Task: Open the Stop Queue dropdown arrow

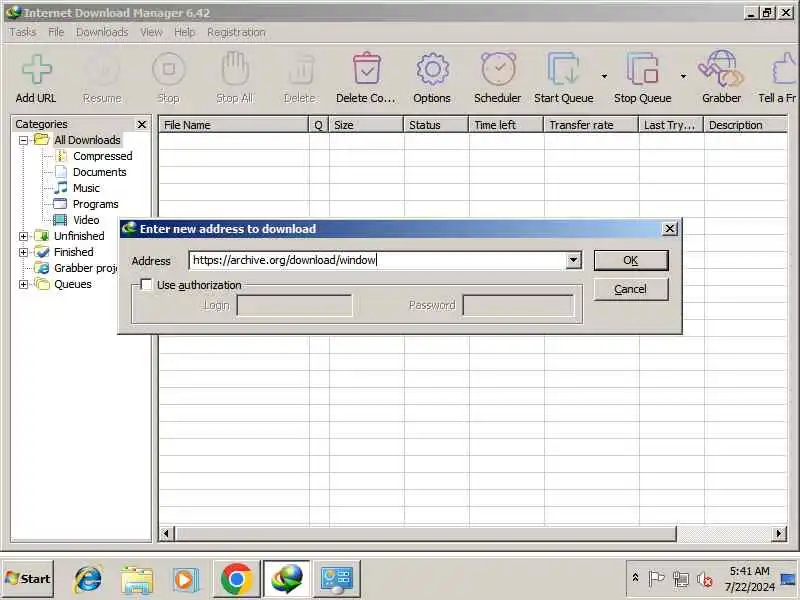Action: point(683,77)
